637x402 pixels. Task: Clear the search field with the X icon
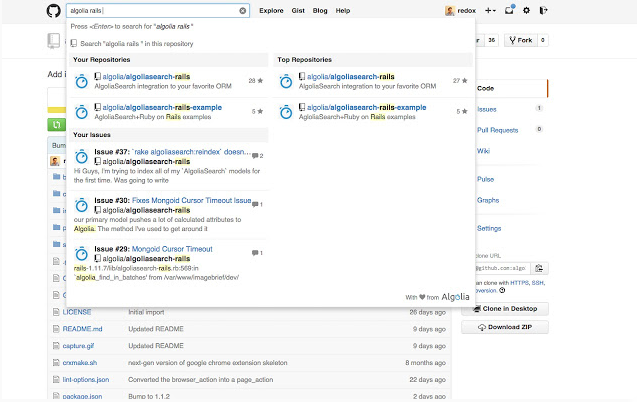243,11
